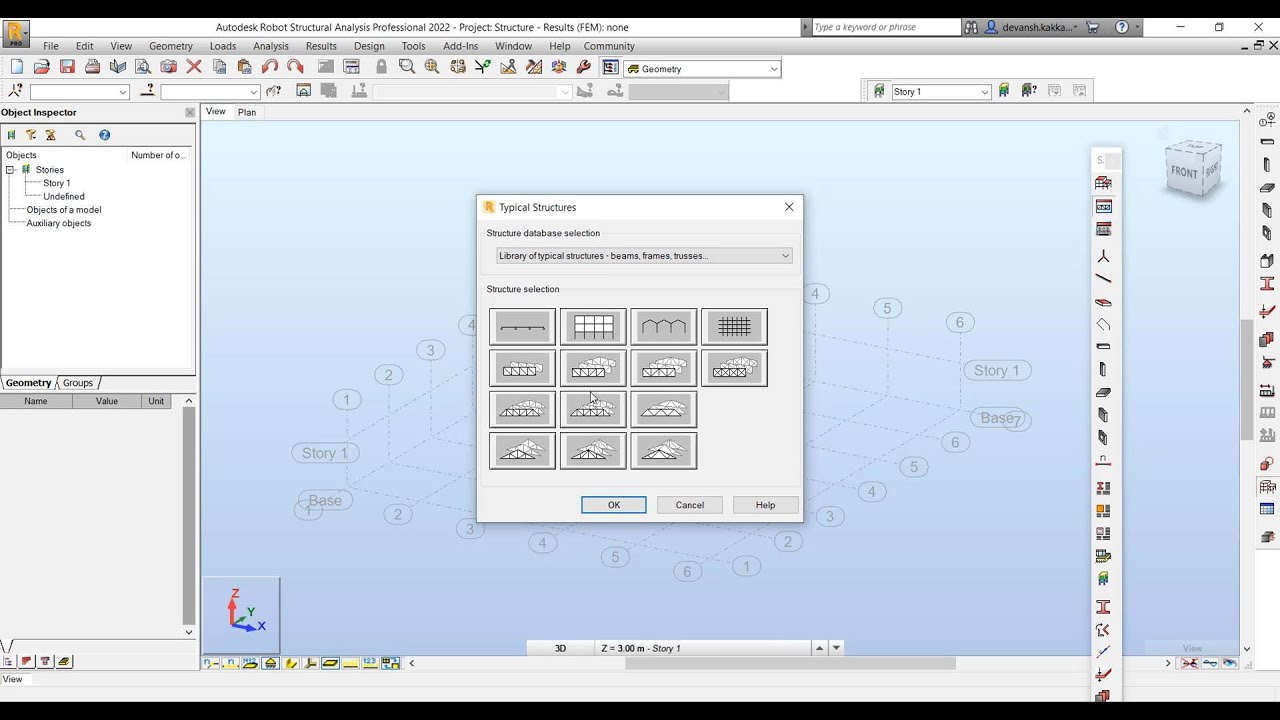This screenshot has width=1280, height=720.
Task: Expand the node selection combo box
Action: coord(80,92)
